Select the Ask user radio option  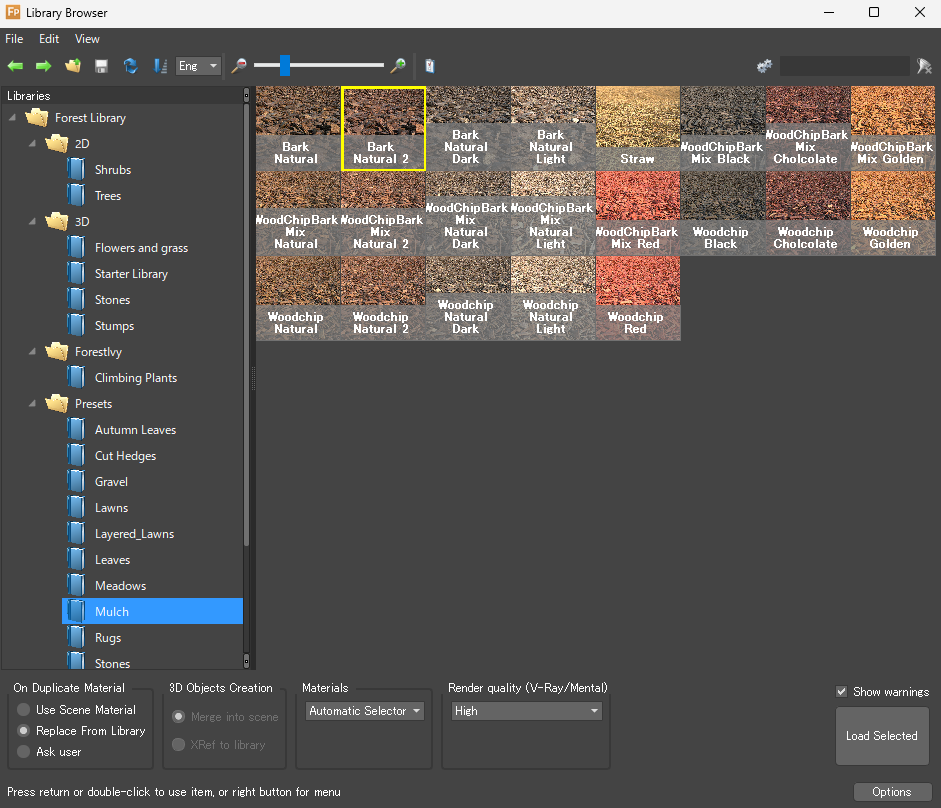(24, 752)
